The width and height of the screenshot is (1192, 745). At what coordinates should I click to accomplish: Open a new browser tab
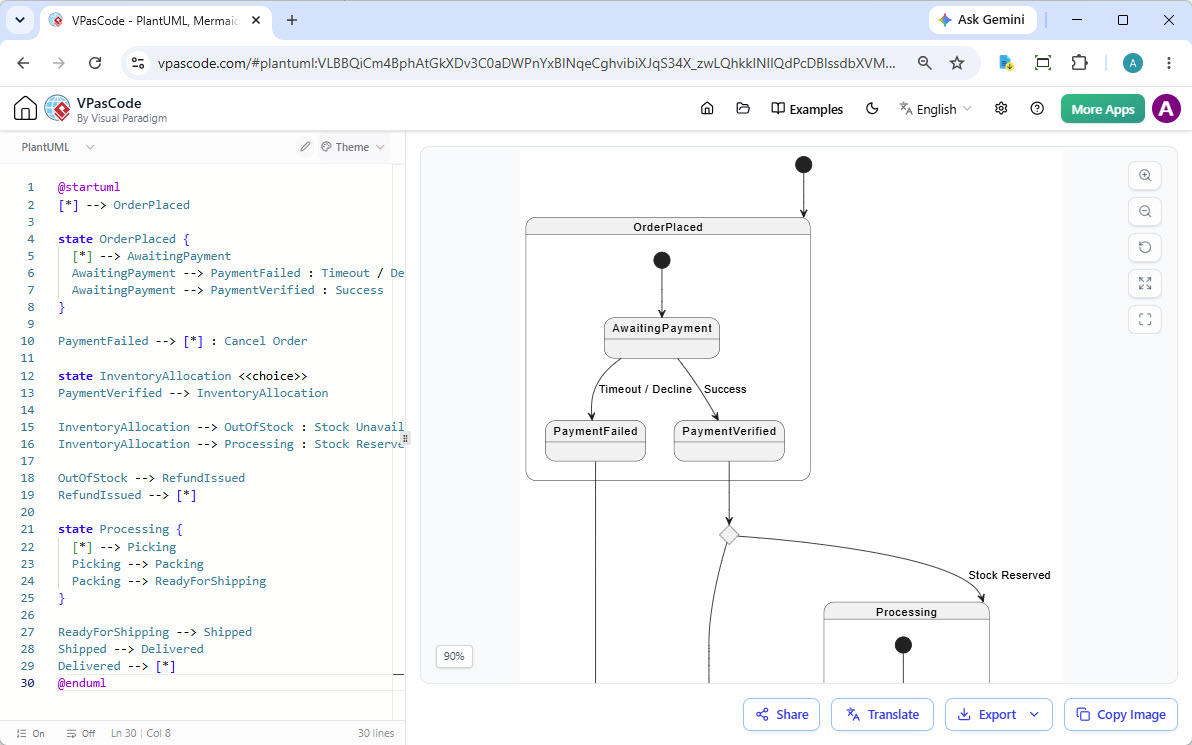(x=292, y=21)
